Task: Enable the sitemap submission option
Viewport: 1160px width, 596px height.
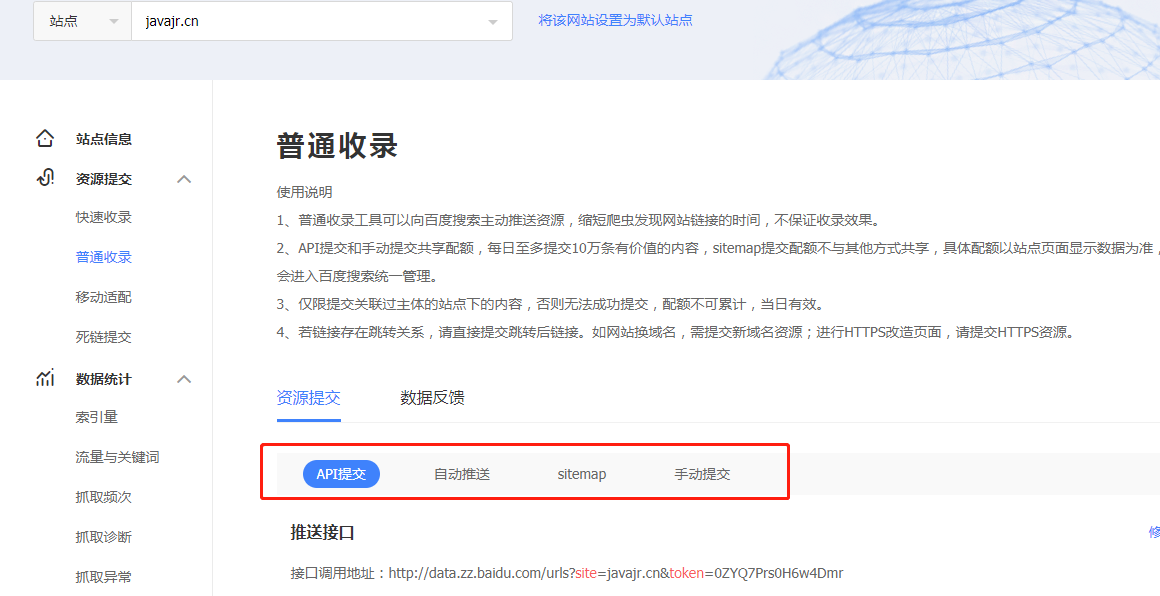Action: coord(581,473)
